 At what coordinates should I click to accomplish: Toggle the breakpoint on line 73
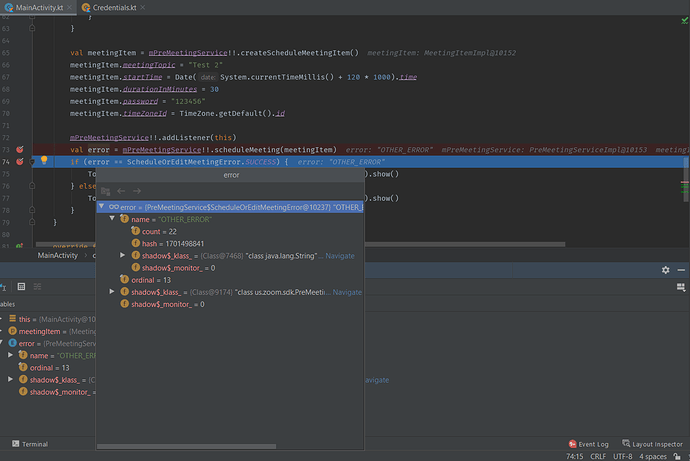[21, 149]
